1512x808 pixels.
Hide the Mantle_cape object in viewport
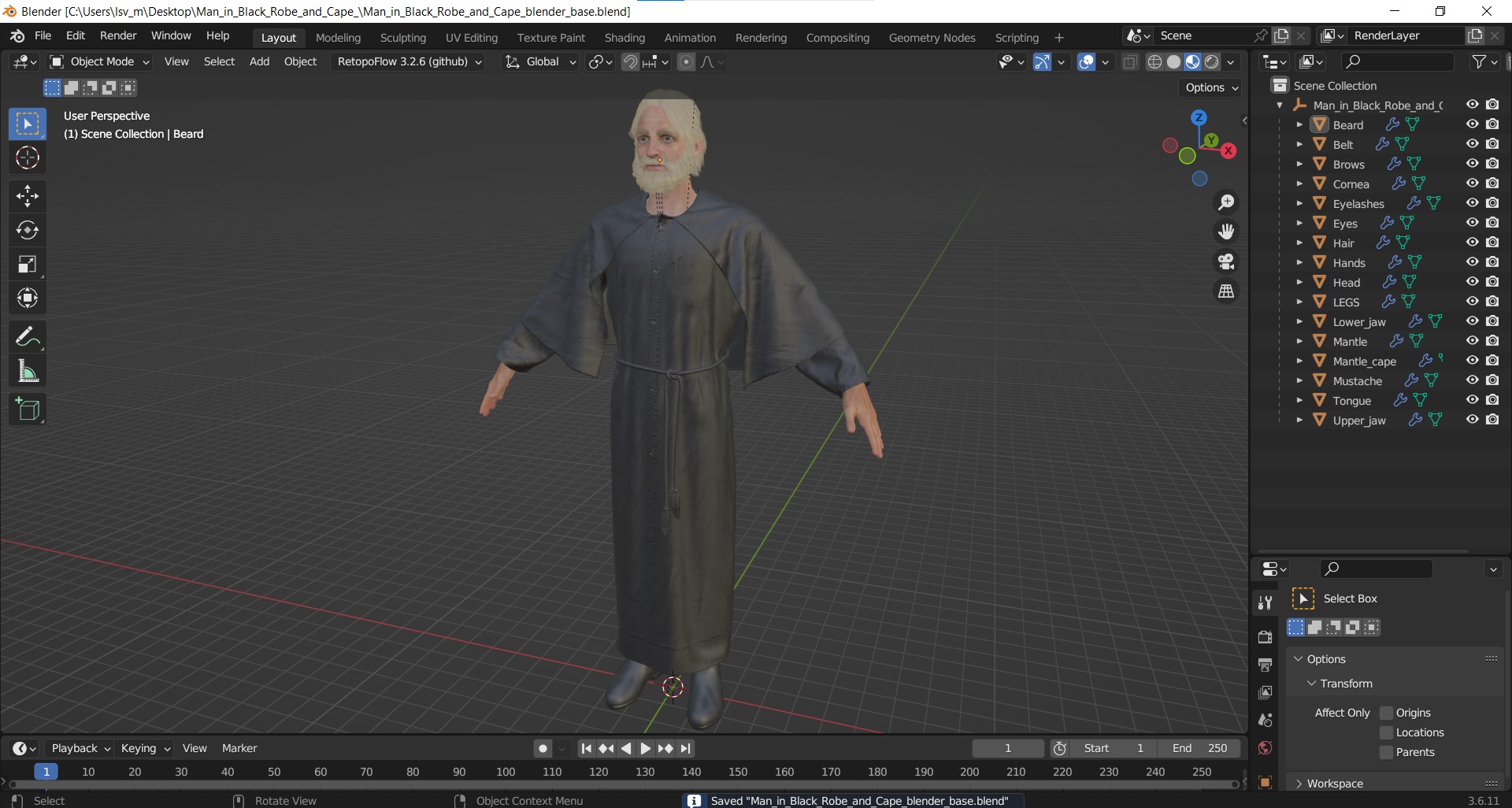pos(1472,361)
